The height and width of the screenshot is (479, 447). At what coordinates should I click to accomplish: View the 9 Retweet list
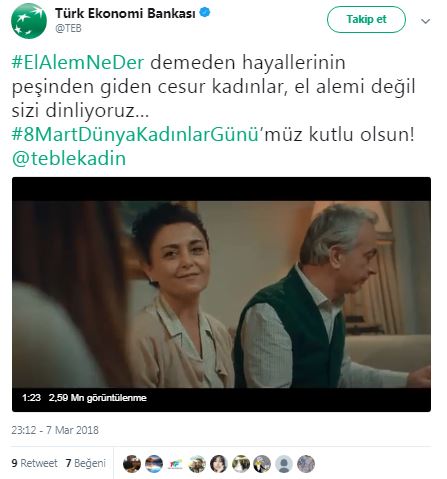[x=34, y=463]
